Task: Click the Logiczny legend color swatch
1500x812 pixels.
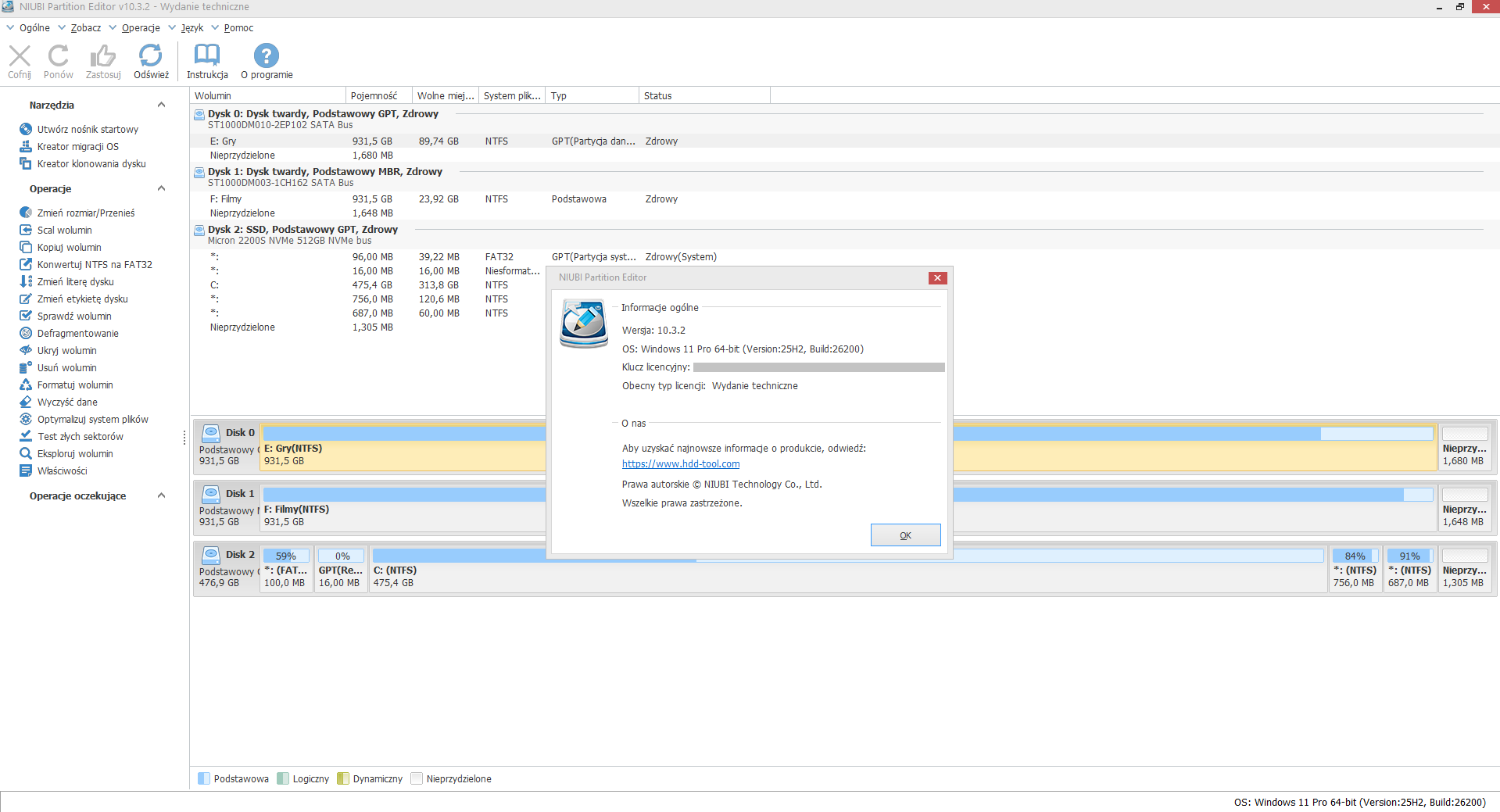Action: 283,778
